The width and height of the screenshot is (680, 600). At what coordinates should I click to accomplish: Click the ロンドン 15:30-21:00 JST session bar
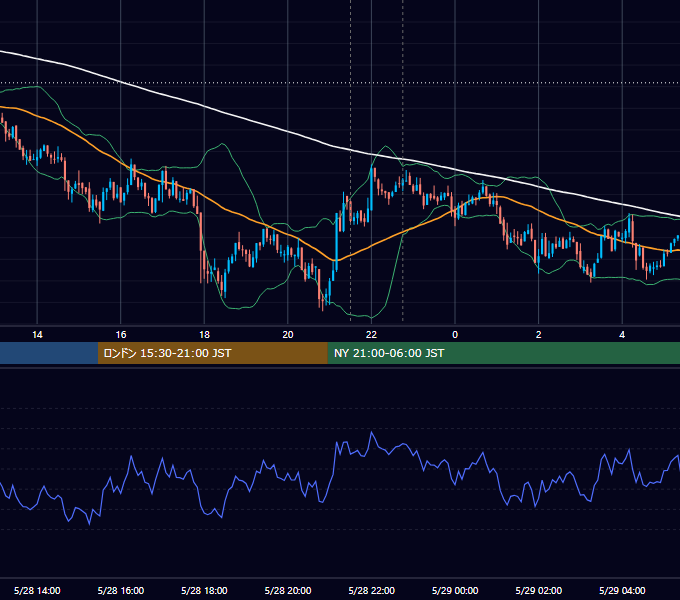pos(212,353)
